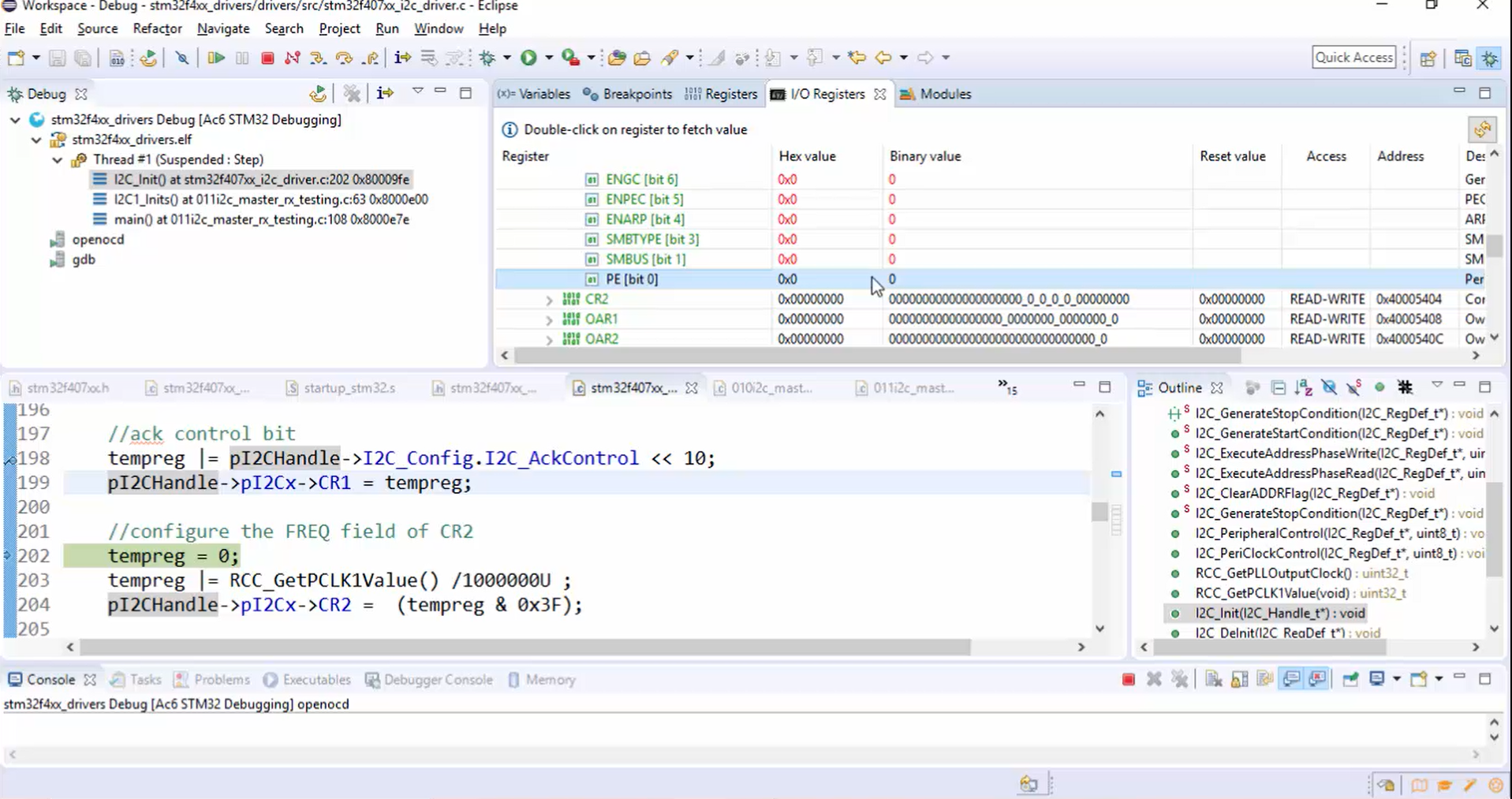Collapse the stm32f4xx_drivers Debug launch node
This screenshot has width=1512, height=799.
pos(15,120)
